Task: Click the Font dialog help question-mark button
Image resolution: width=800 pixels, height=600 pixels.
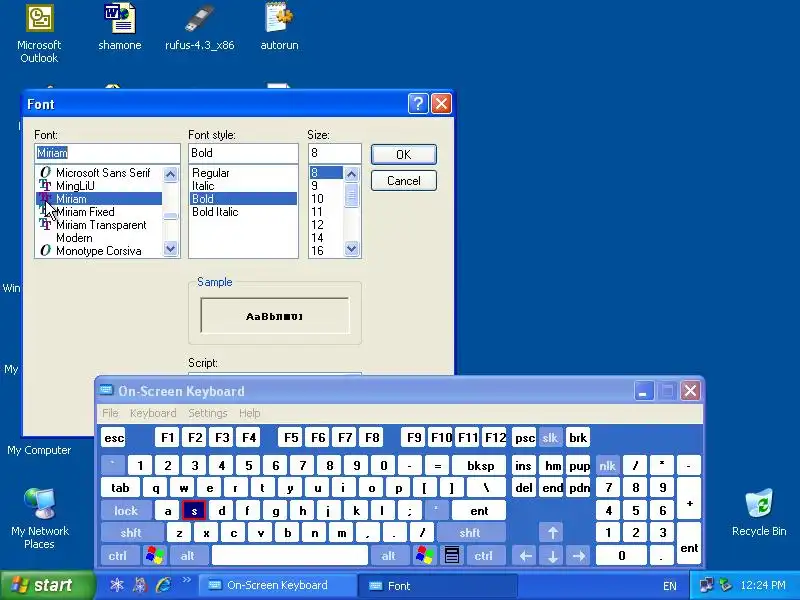Action: (x=418, y=104)
